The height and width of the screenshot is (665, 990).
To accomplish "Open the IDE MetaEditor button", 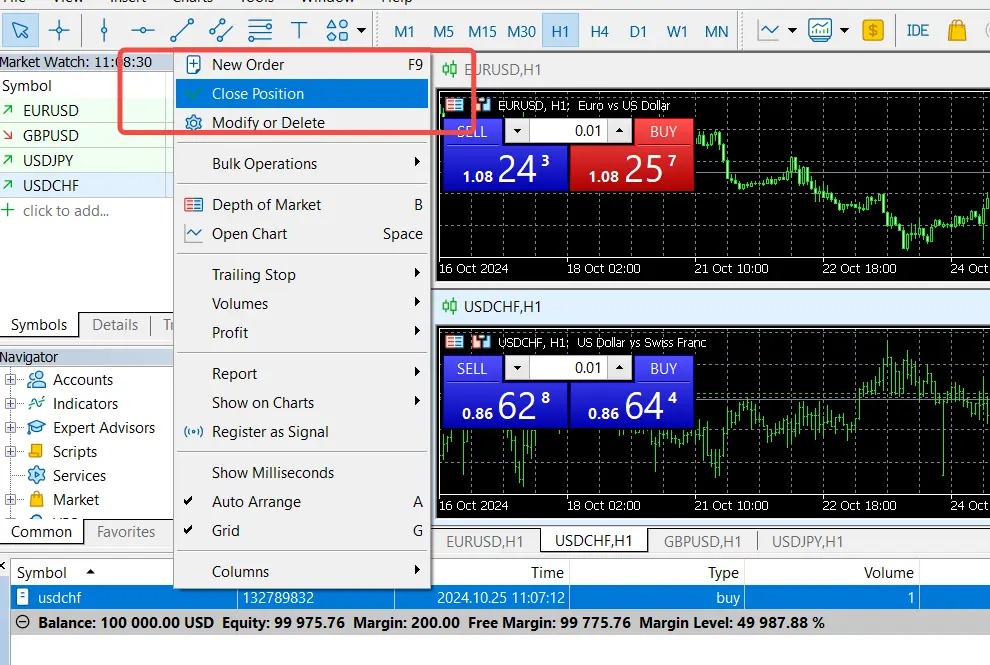I will pyautogui.click(x=917, y=30).
